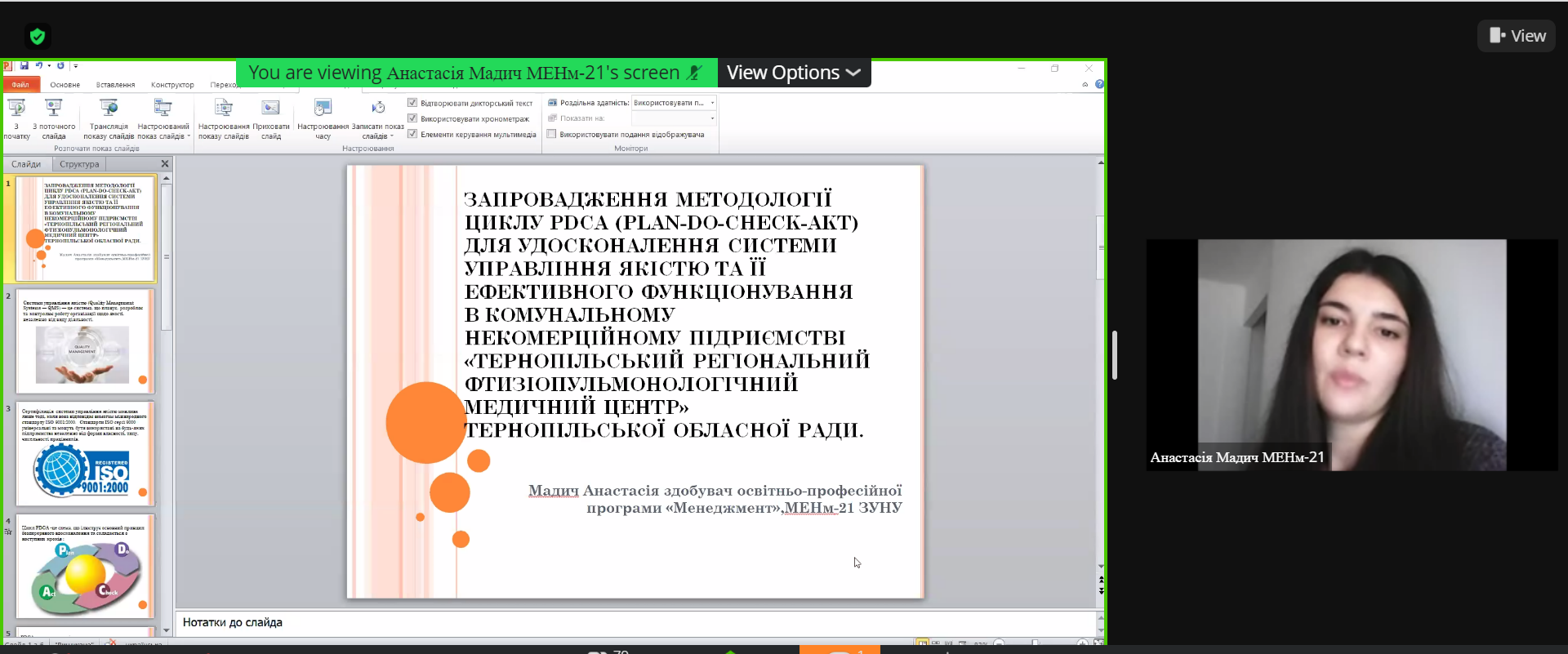Click the name label Анастасія Мадич МЕНм-21

click(x=1237, y=458)
